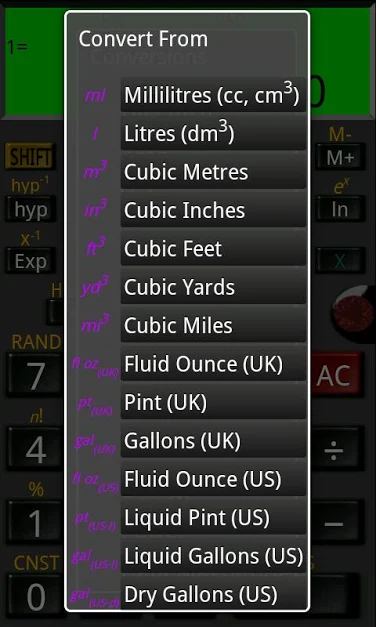Choose Cubic Inches option
376x627 pixels.
click(x=213, y=210)
